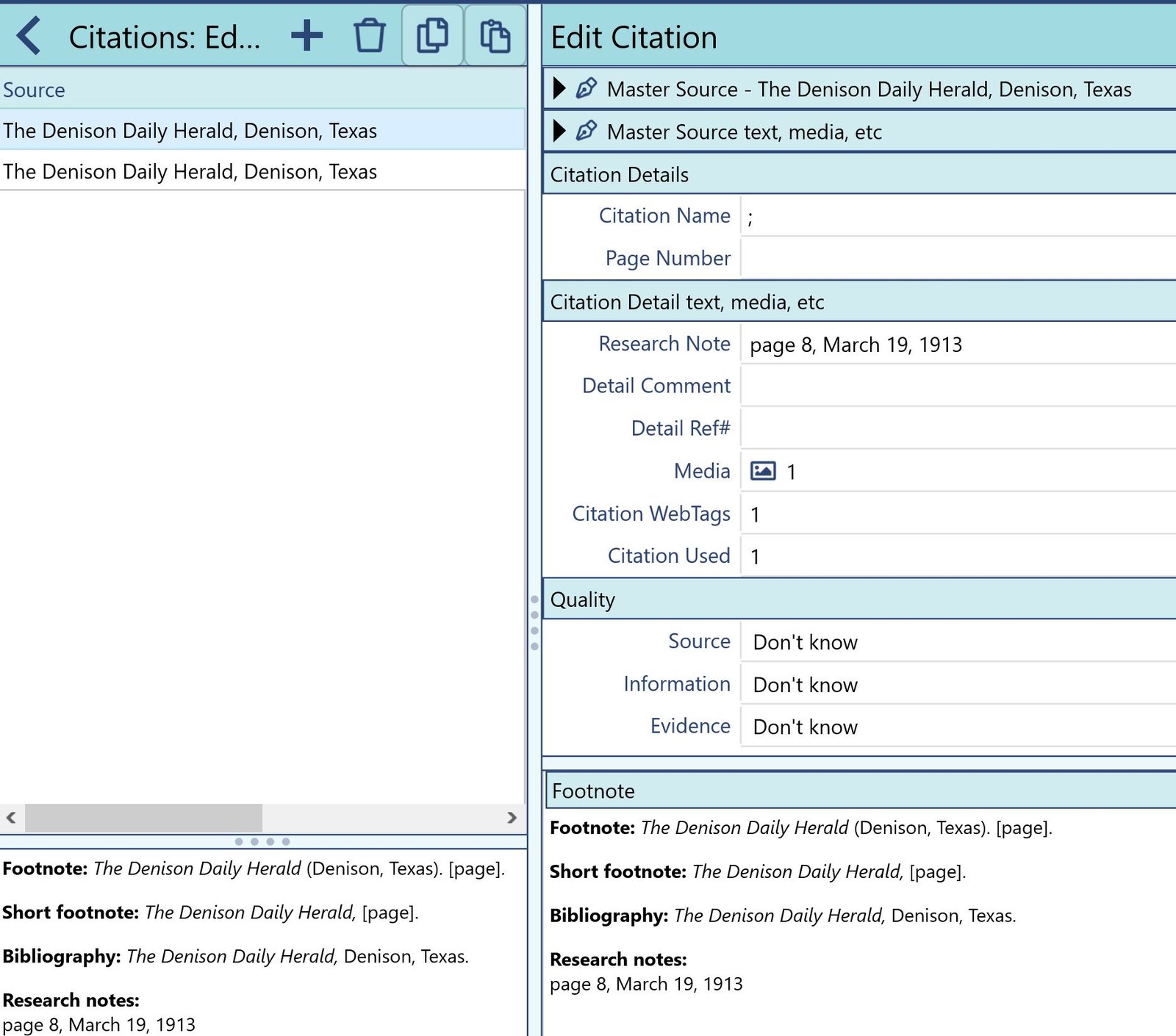The image size is (1176, 1036).
Task: Click the Citation WebTags label
Action: [651, 513]
